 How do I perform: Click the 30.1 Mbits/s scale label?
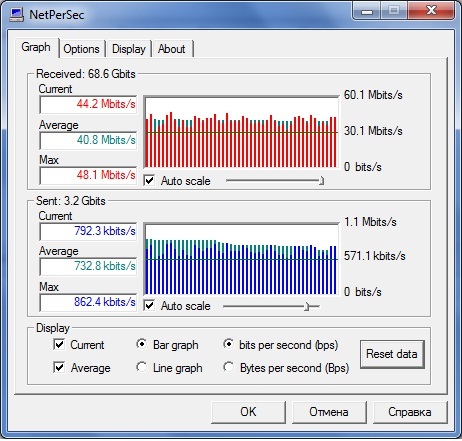[373, 131]
